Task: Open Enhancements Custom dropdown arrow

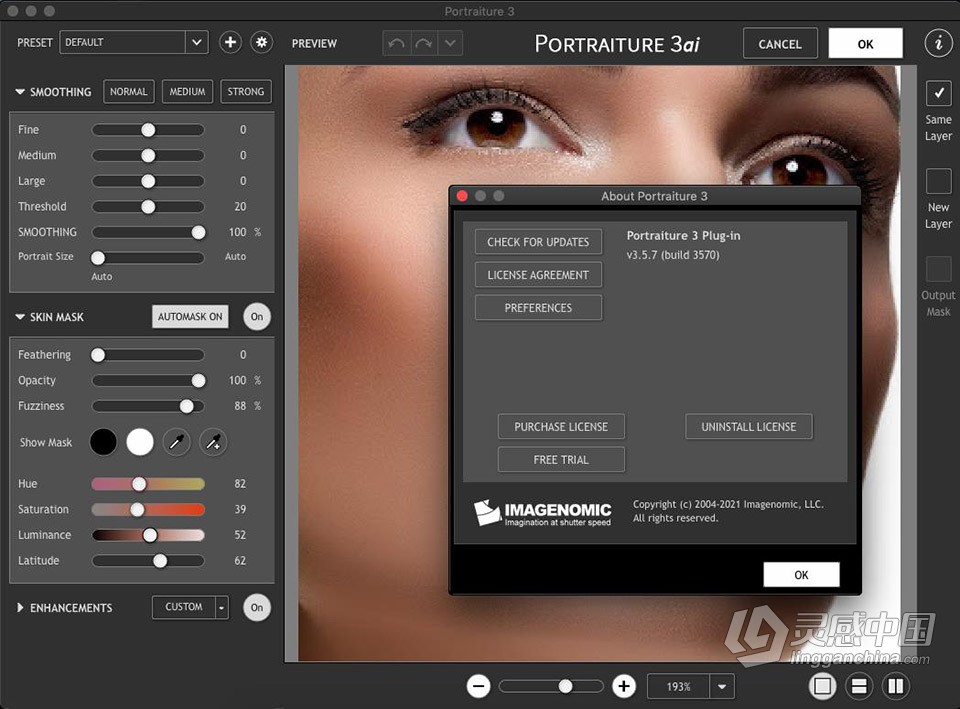Action: click(x=222, y=607)
